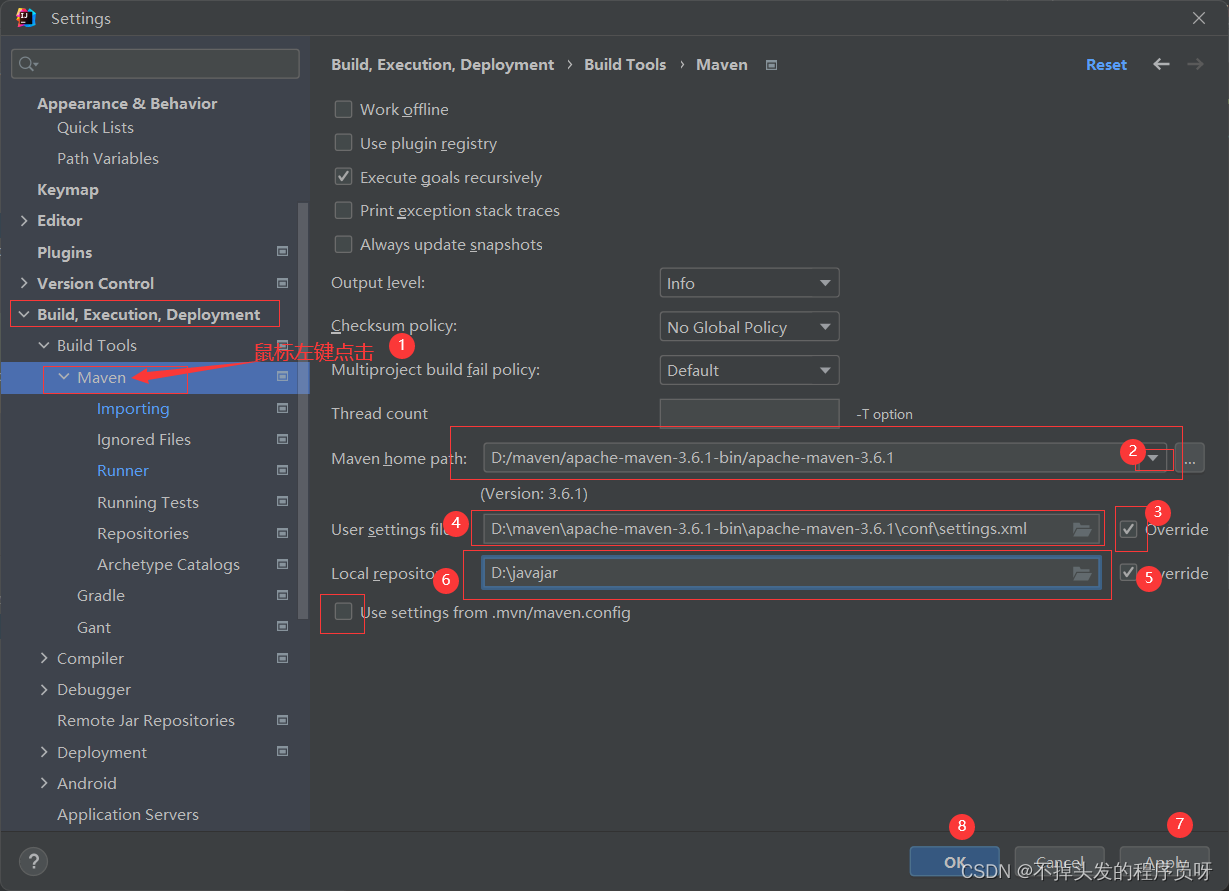1229x891 pixels.
Task: Close the Settings dialog
Action: point(1199,18)
